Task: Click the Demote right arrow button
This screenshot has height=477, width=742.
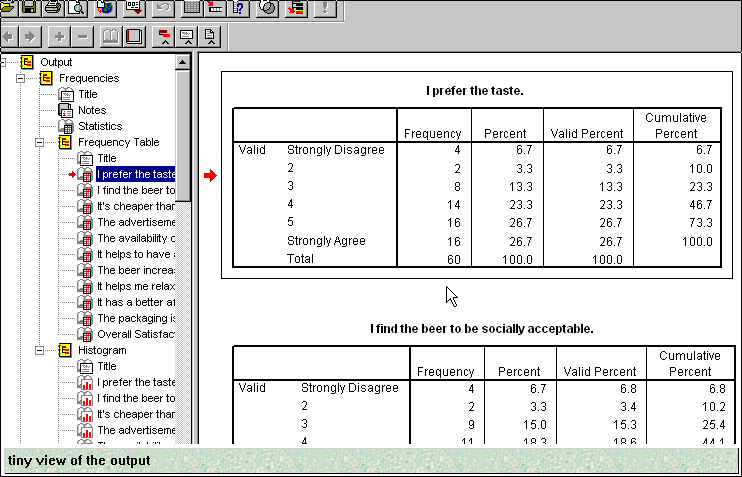Action: [30, 37]
